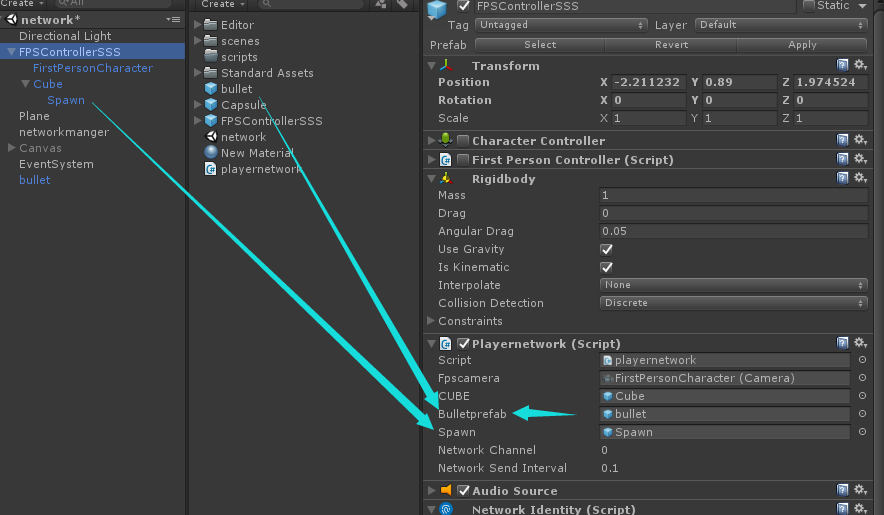Click the scripts folder in Project

point(239,57)
